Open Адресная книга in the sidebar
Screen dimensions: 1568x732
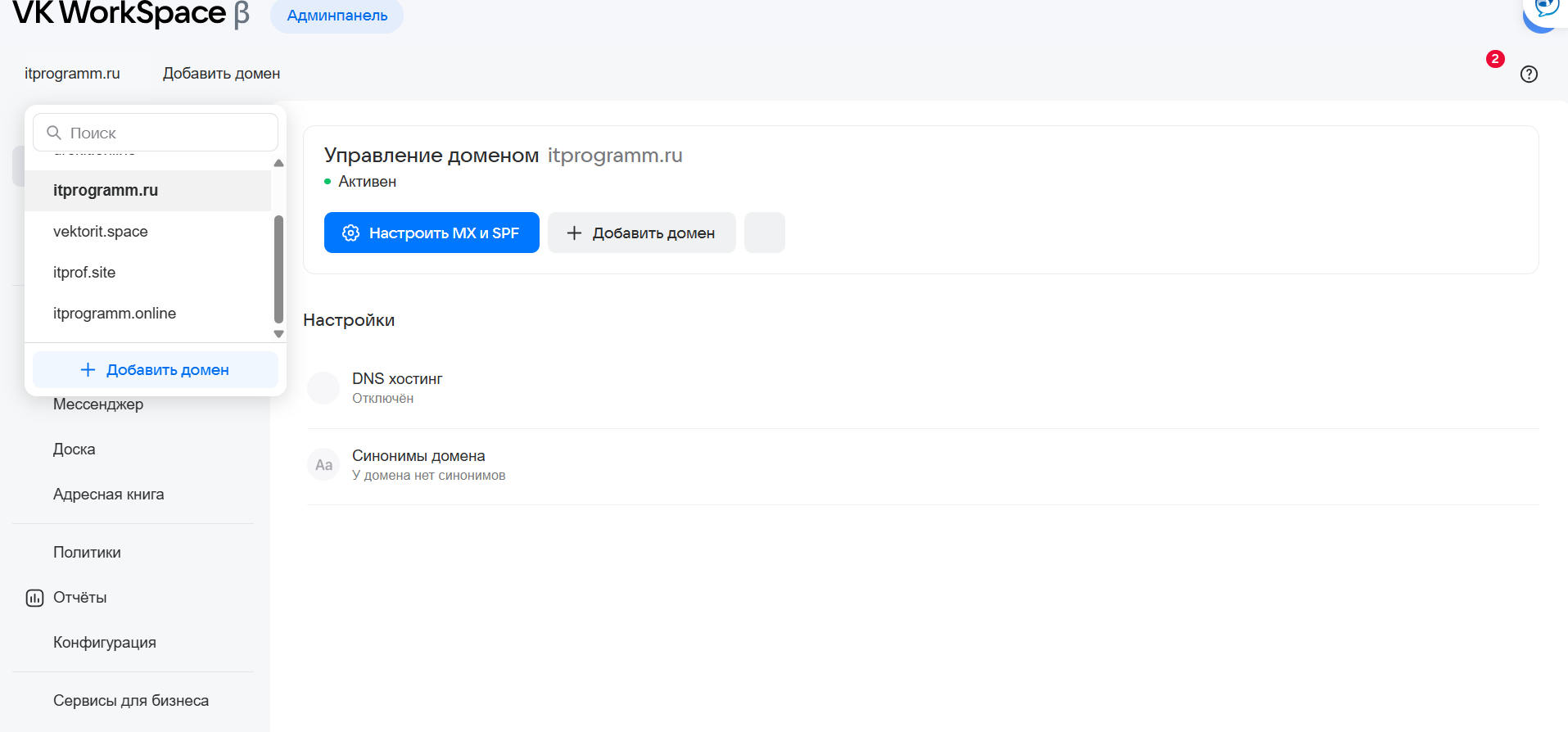click(x=109, y=495)
